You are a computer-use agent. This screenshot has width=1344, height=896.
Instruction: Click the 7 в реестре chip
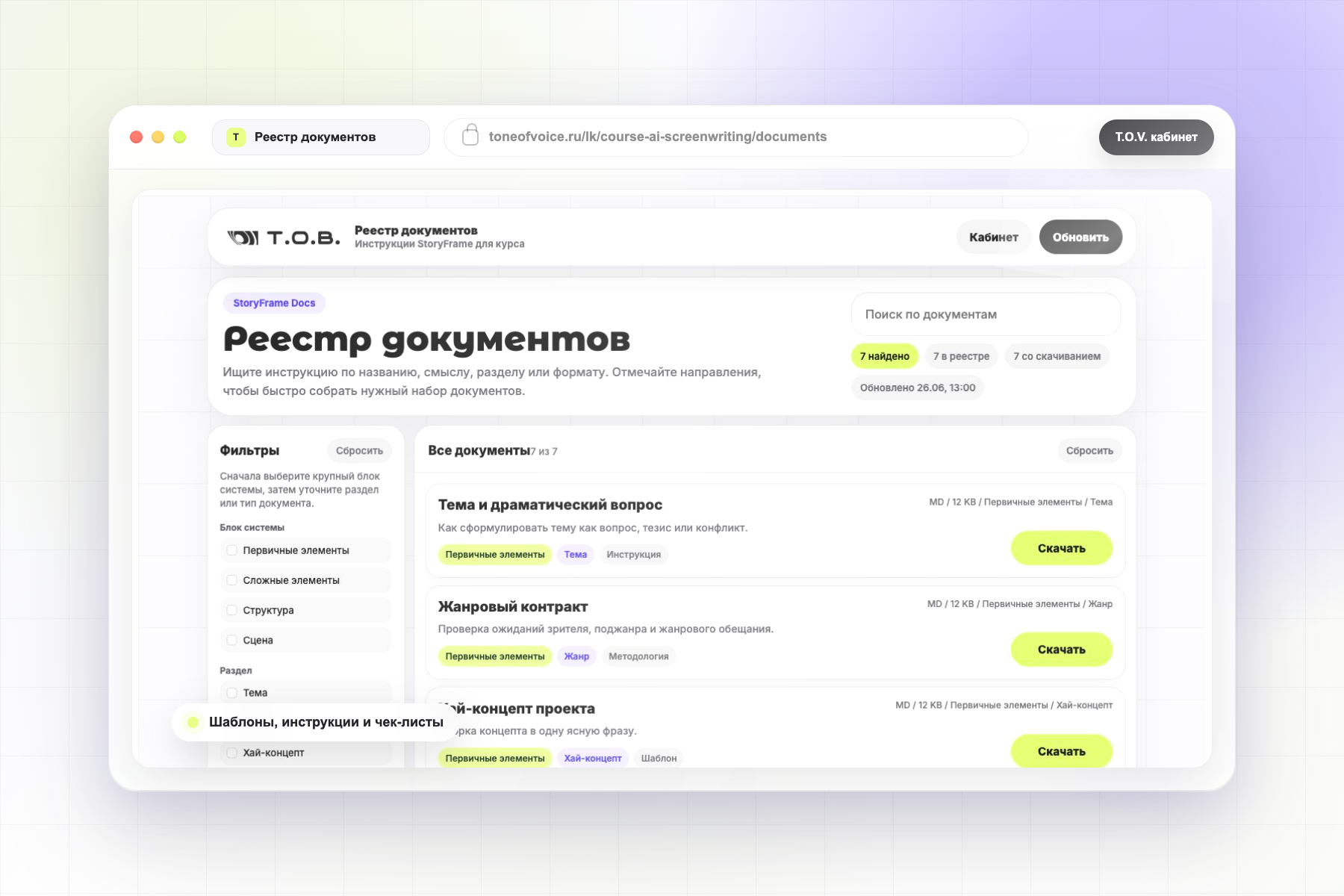(961, 356)
